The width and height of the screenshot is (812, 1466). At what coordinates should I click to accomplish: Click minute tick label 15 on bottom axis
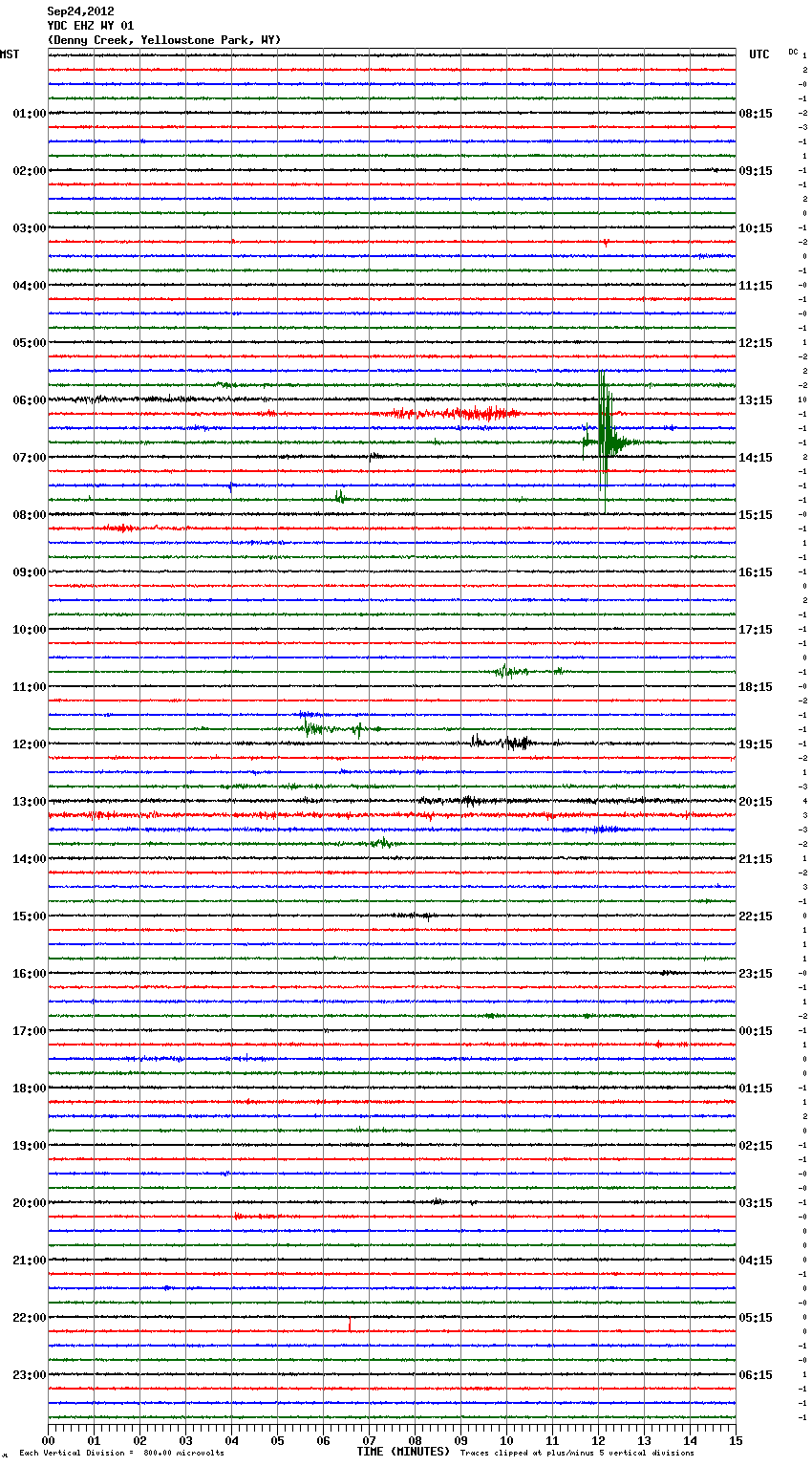tap(736, 1440)
